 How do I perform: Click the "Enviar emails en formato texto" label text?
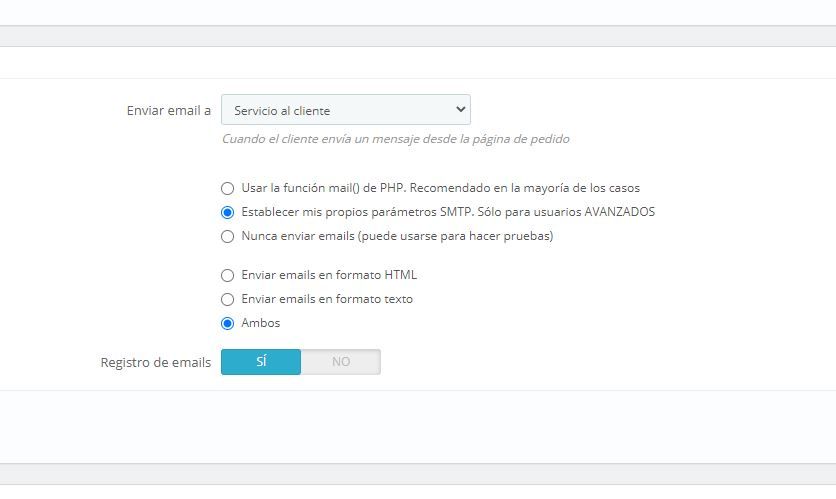(327, 299)
